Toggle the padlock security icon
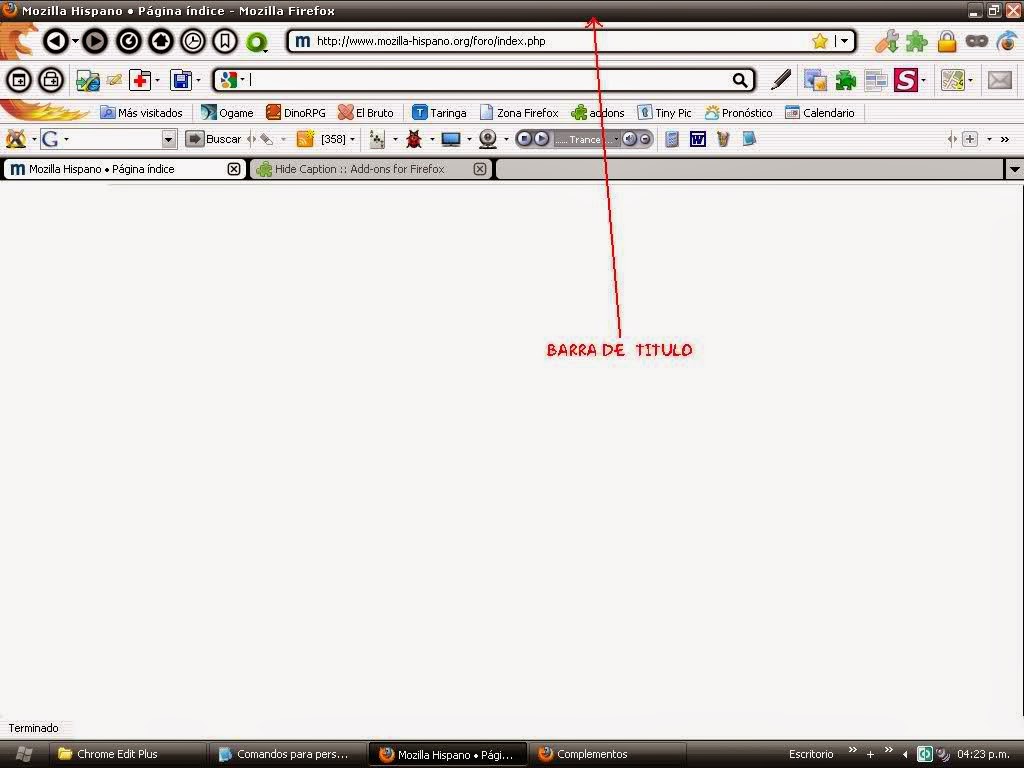This screenshot has height=768, width=1024. 946,41
